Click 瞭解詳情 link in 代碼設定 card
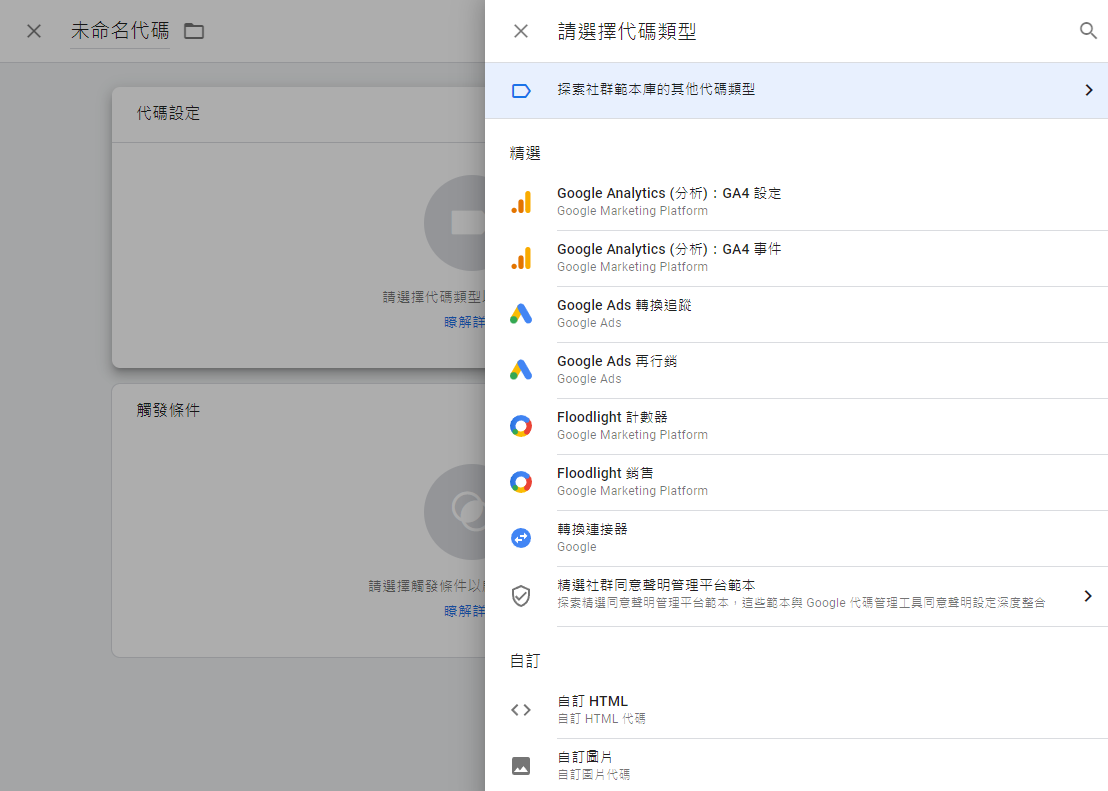Viewport: 1108px width, 791px height. point(464,322)
